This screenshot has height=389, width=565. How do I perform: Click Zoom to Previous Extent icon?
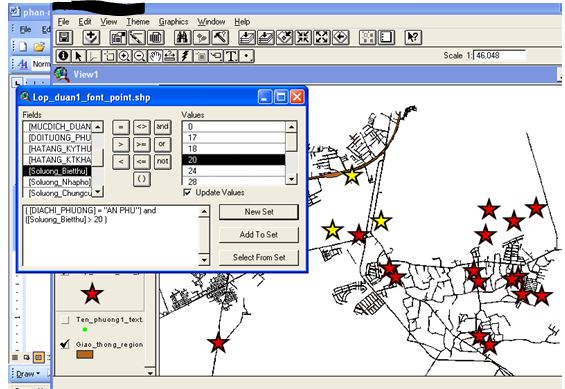tap(341, 37)
